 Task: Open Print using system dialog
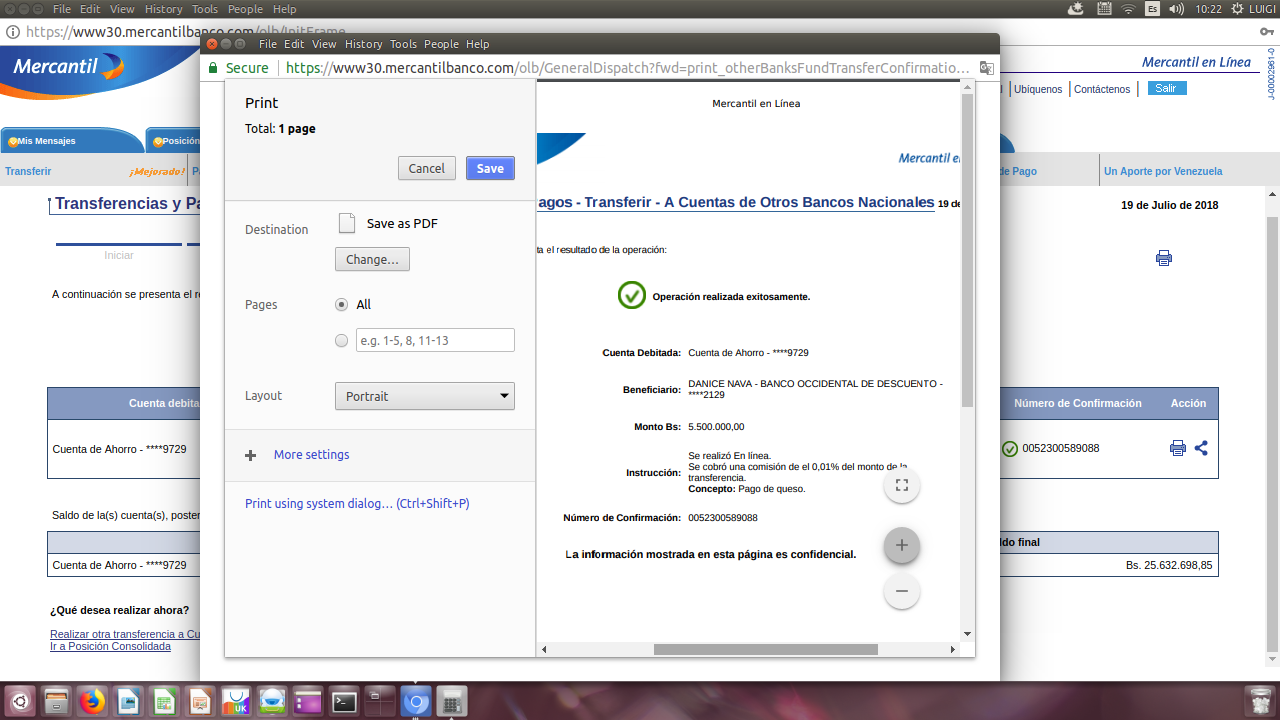click(x=355, y=503)
